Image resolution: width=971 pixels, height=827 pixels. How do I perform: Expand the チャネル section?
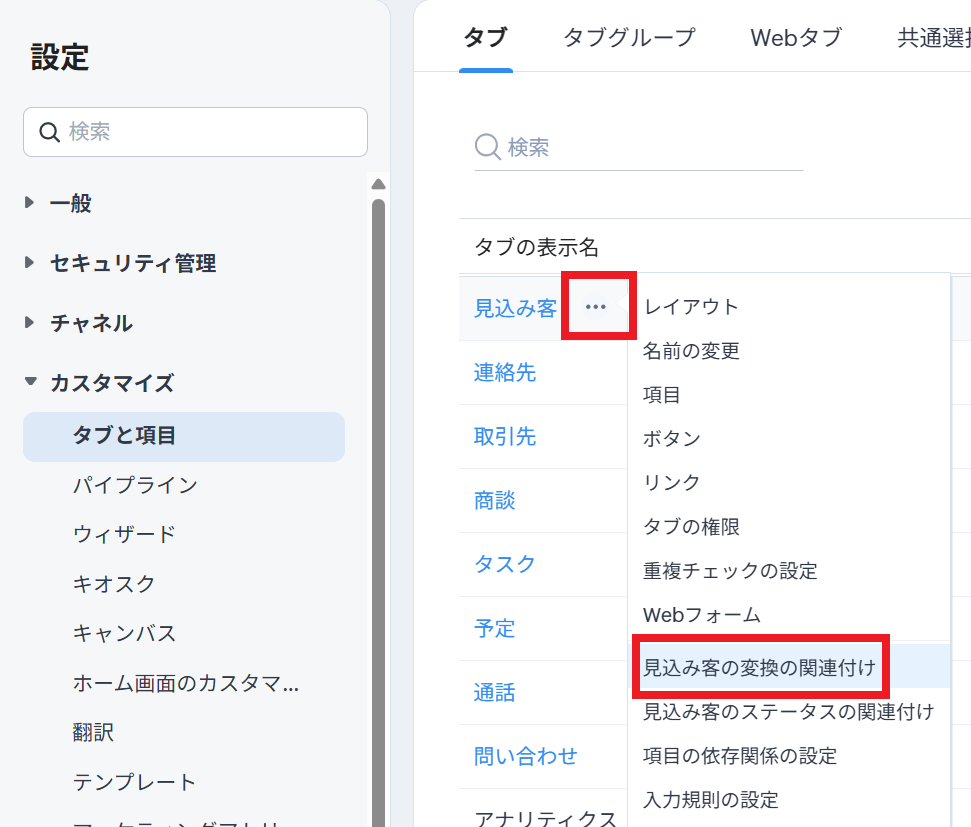[x=30, y=323]
